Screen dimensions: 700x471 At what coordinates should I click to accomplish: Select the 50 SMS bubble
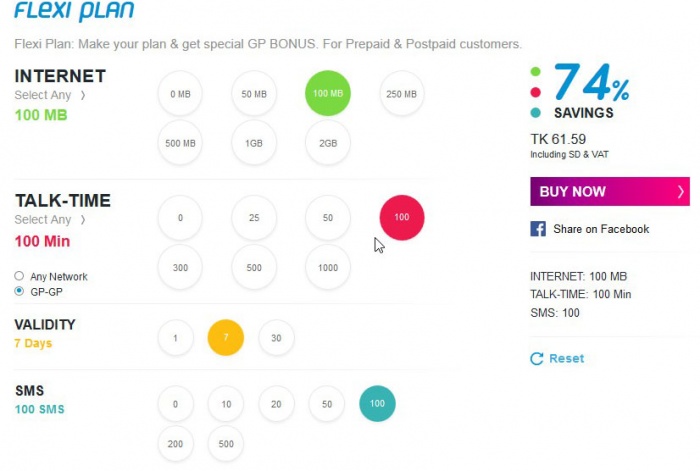coord(327,403)
